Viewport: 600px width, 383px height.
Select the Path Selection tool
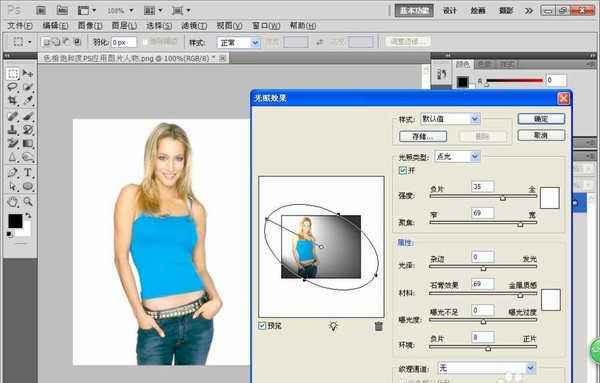coord(13,186)
